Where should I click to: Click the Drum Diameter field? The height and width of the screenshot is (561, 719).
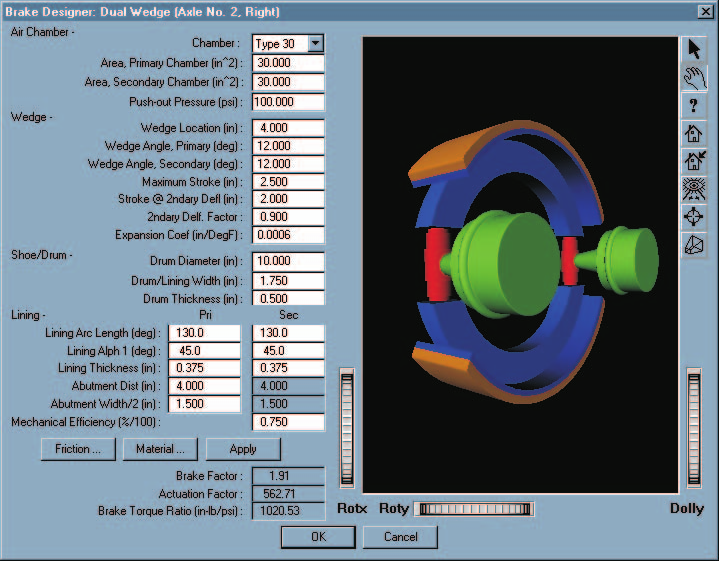(288, 261)
